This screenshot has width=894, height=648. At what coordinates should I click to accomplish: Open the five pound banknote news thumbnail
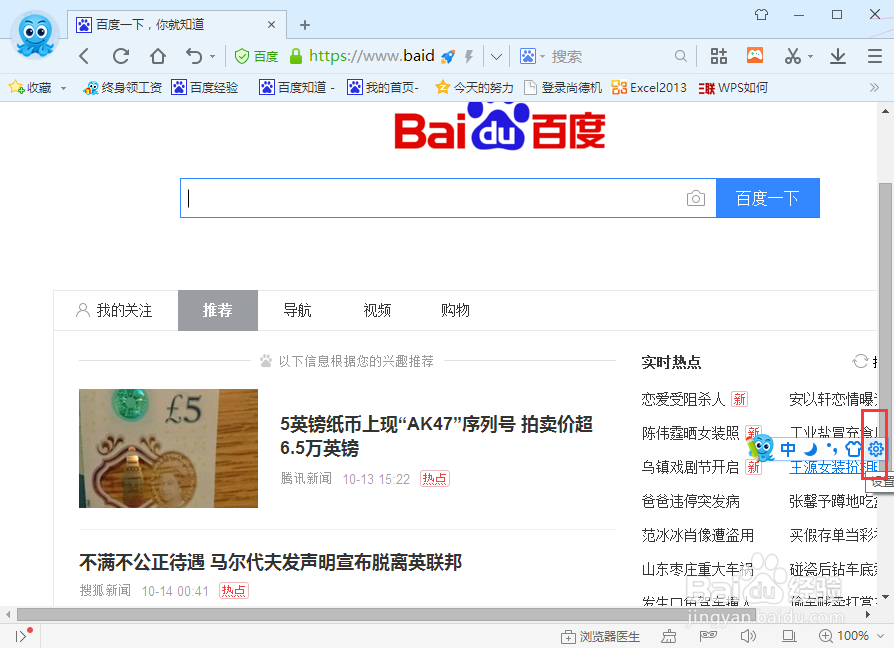click(168, 449)
